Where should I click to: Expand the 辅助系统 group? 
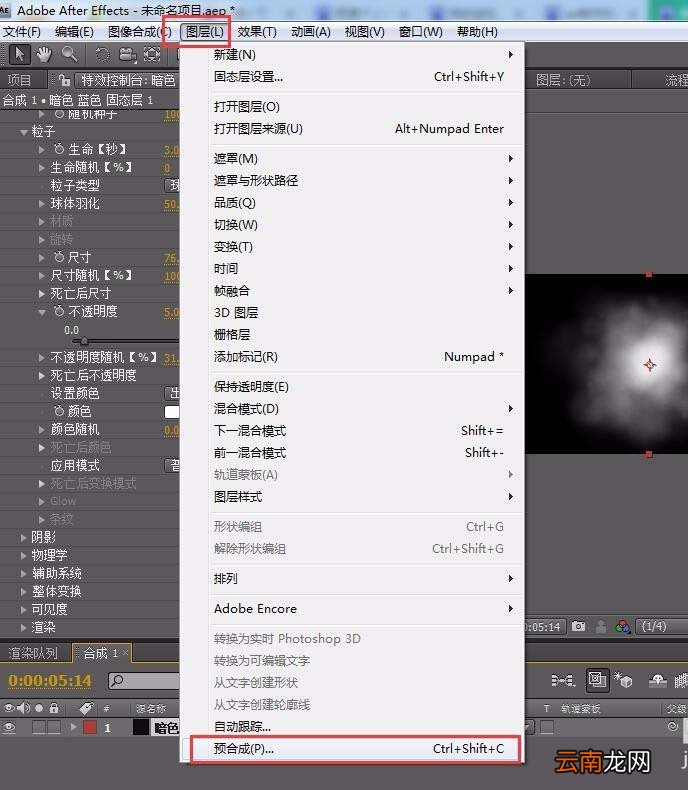tap(23, 573)
